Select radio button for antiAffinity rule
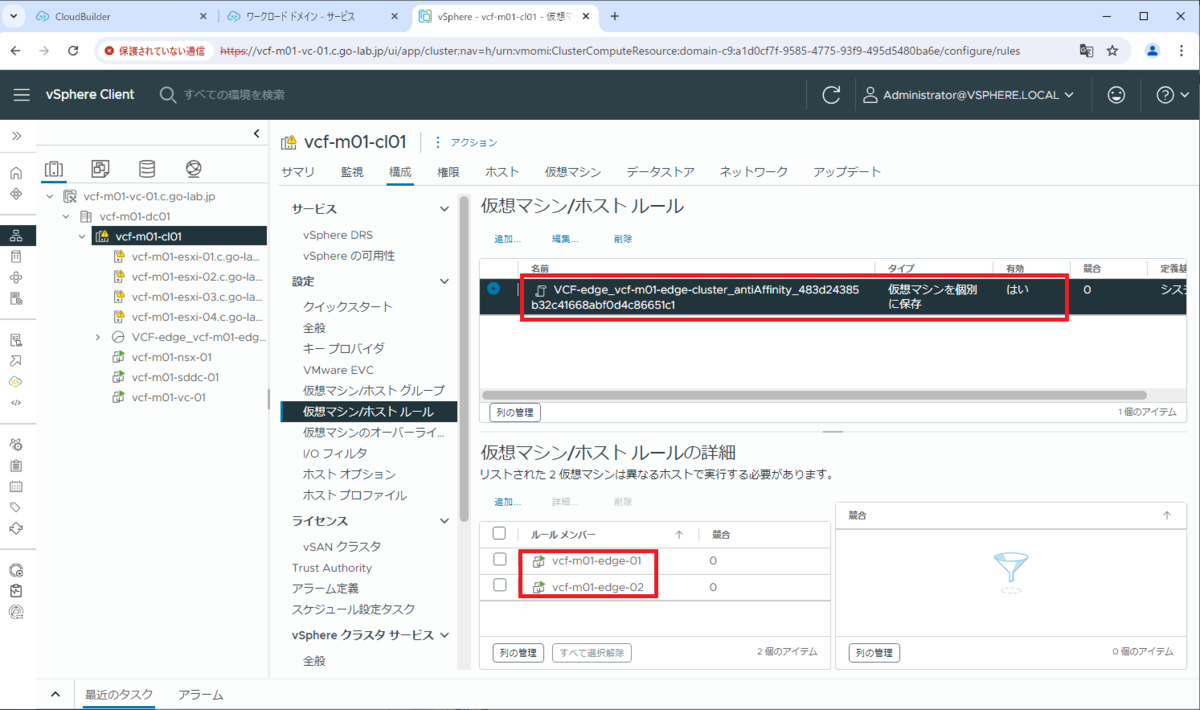This screenshot has width=1200, height=710. pos(494,289)
